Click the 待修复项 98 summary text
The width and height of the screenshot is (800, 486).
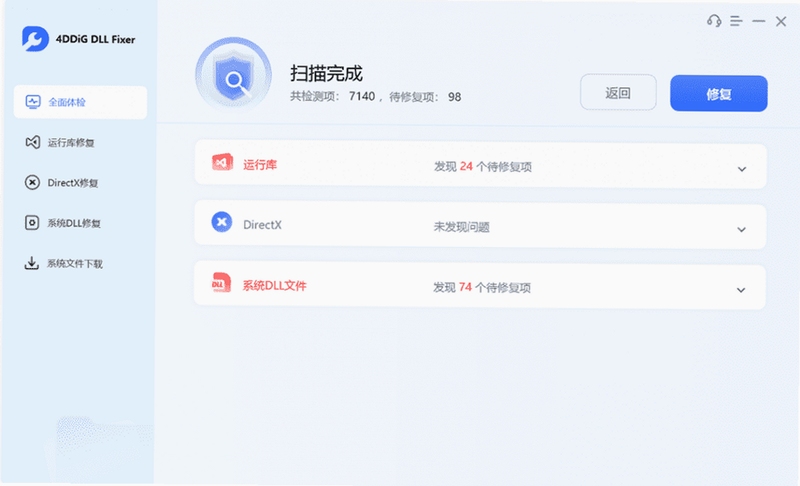pos(425,97)
